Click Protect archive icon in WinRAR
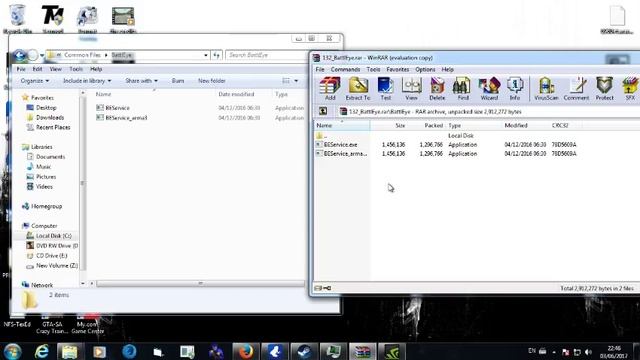The width and height of the screenshot is (640, 360). coord(604,89)
